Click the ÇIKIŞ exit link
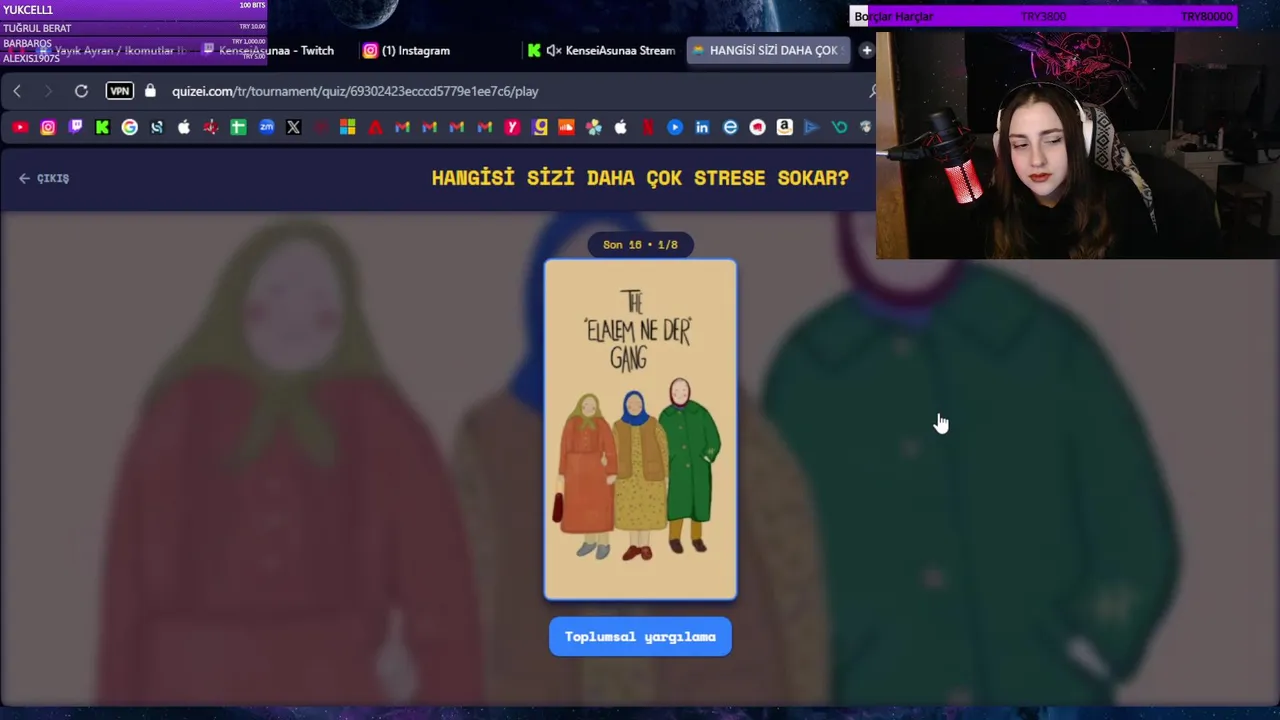The height and width of the screenshot is (720, 1280). [x=44, y=178]
